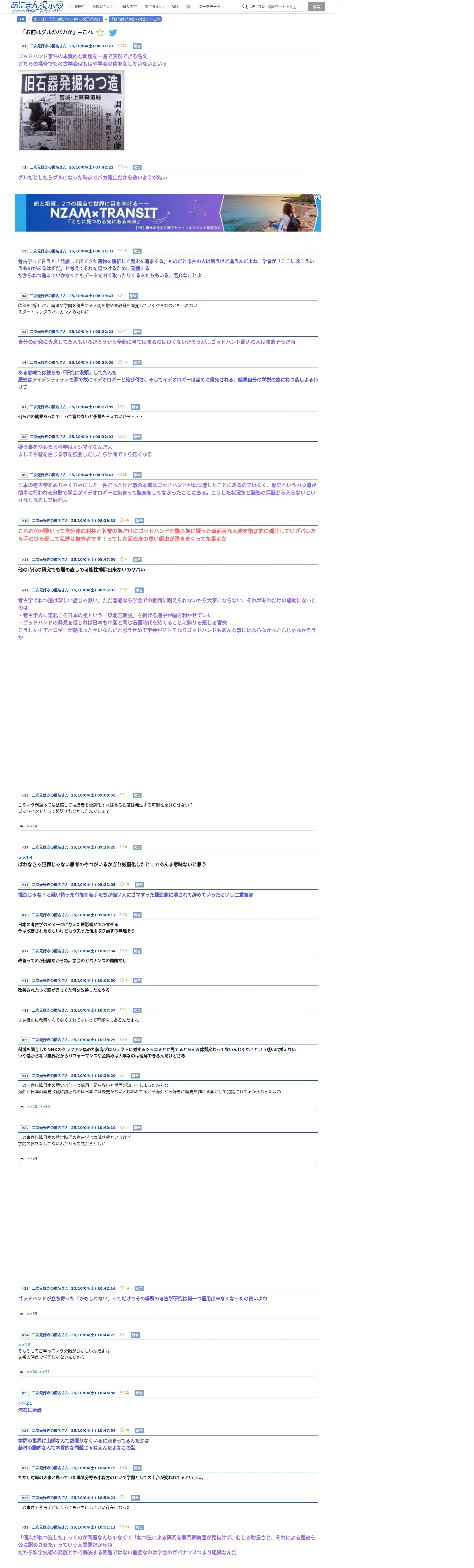Like post 17 with its heart icon
The width and height of the screenshot is (474, 1568).
coord(122,951)
